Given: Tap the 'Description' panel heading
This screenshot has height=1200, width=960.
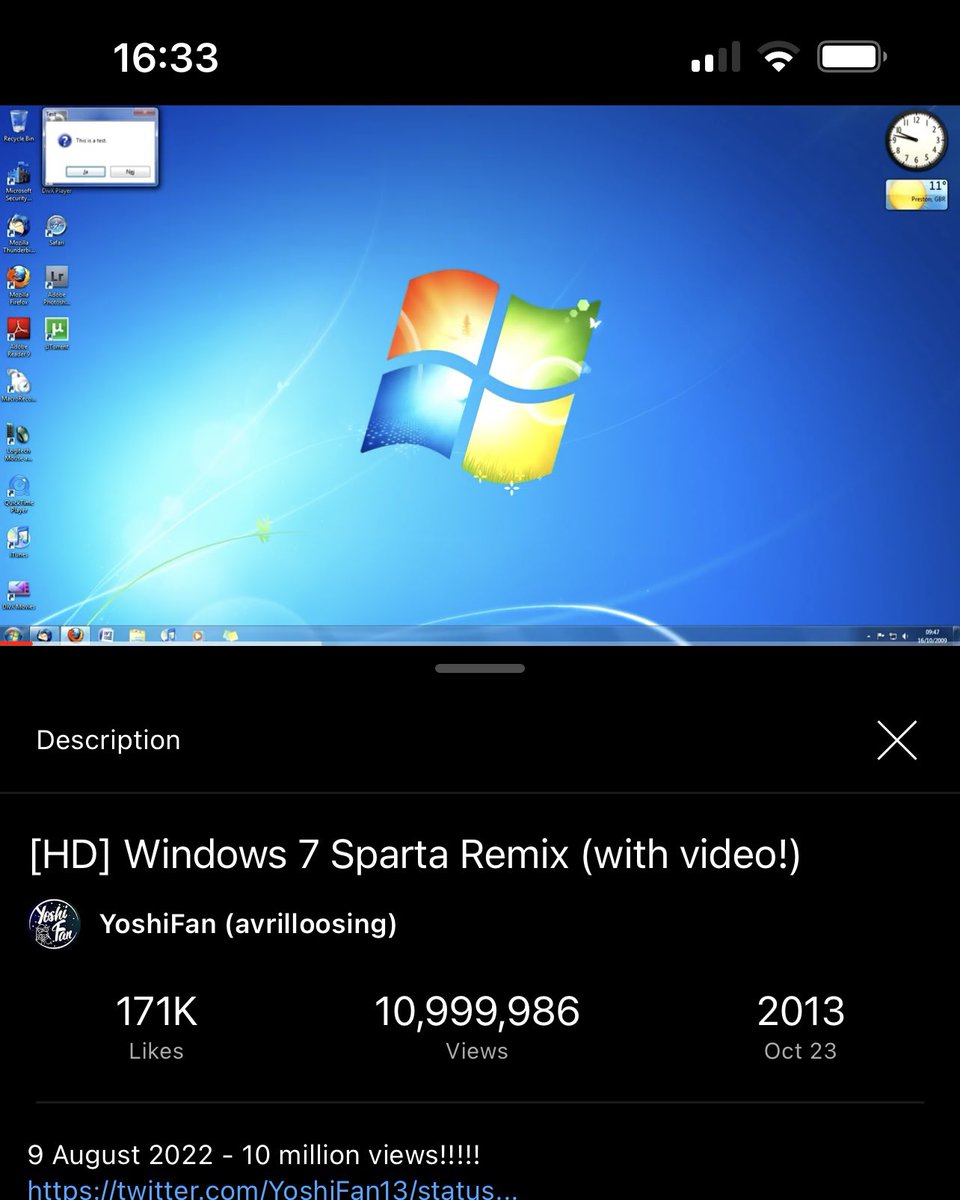Looking at the screenshot, I should coord(108,740).
